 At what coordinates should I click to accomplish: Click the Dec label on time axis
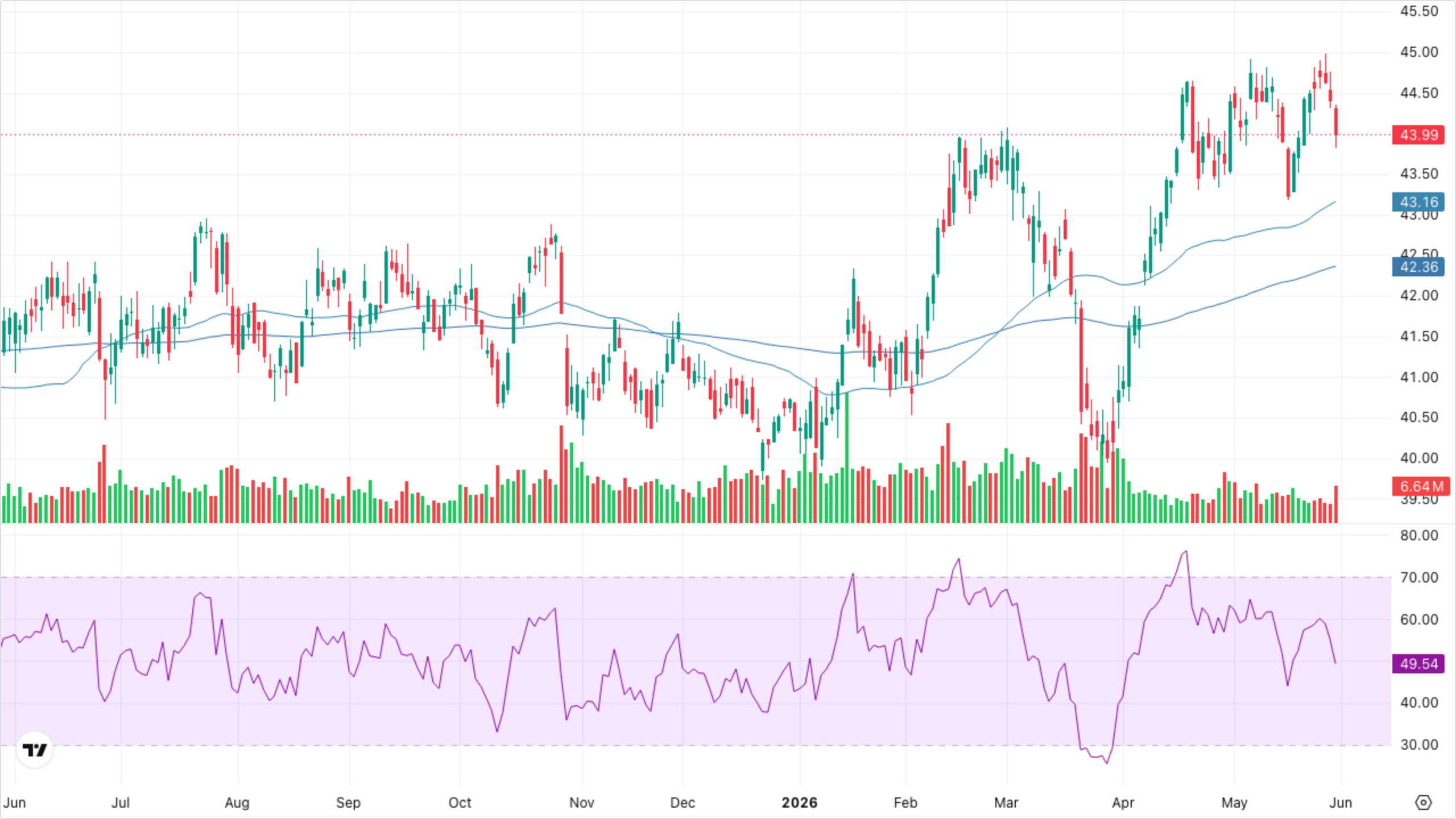click(682, 803)
